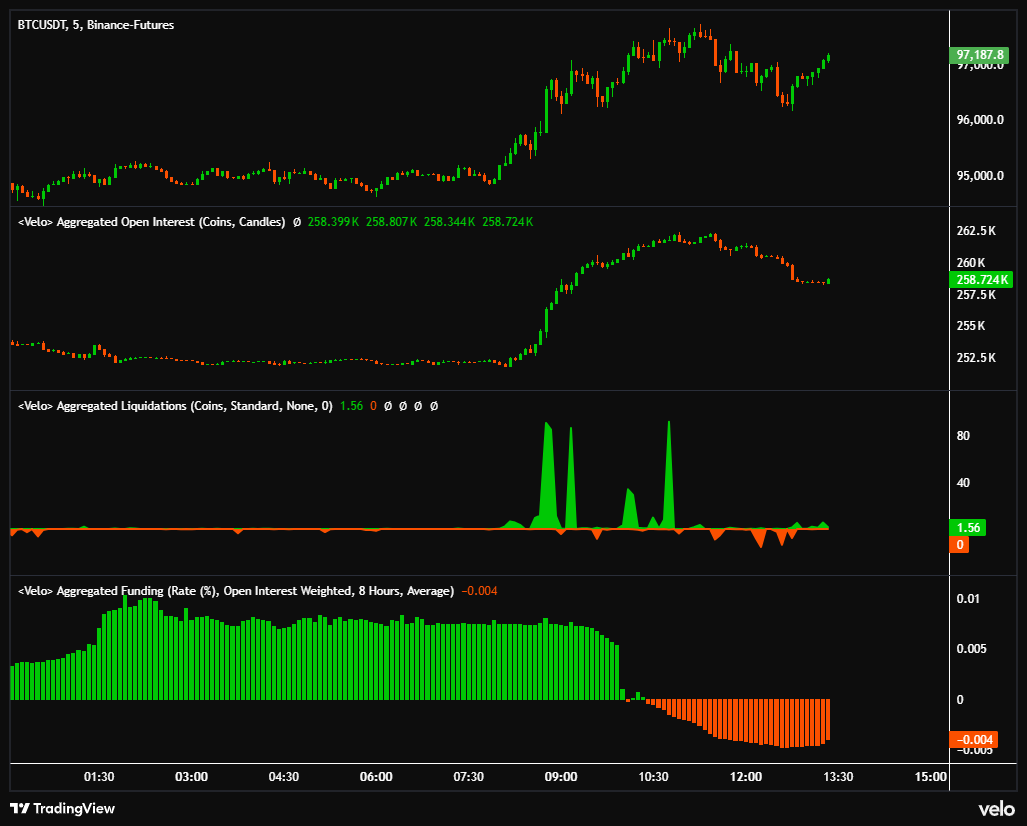
Task: Click the 04:30 time axis label
Action: pyautogui.click(x=284, y=777)
